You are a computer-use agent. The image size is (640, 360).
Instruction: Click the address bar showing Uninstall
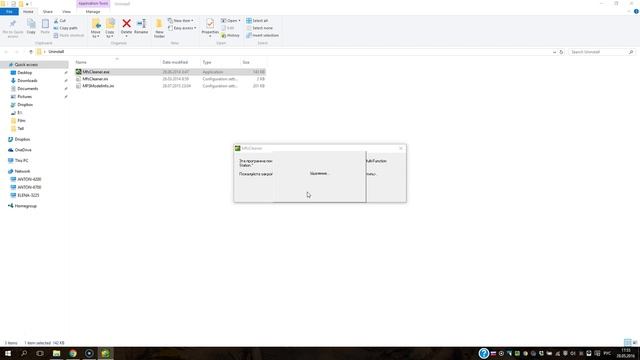[294, 52]
